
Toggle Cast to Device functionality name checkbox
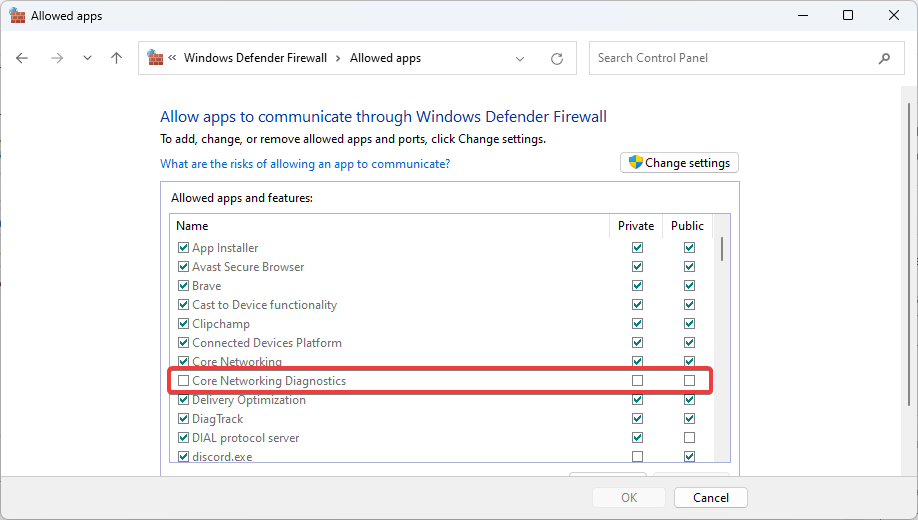pyautogui.click(x=183, y=305)
